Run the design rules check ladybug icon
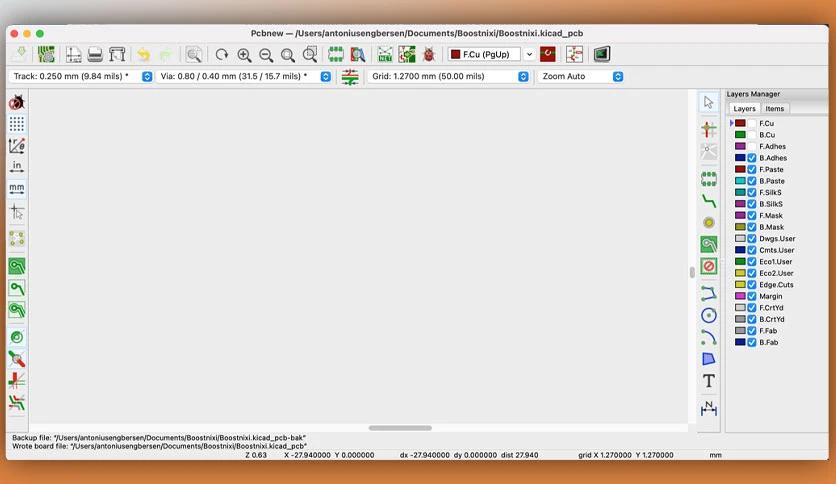 [x=429, y=54]
